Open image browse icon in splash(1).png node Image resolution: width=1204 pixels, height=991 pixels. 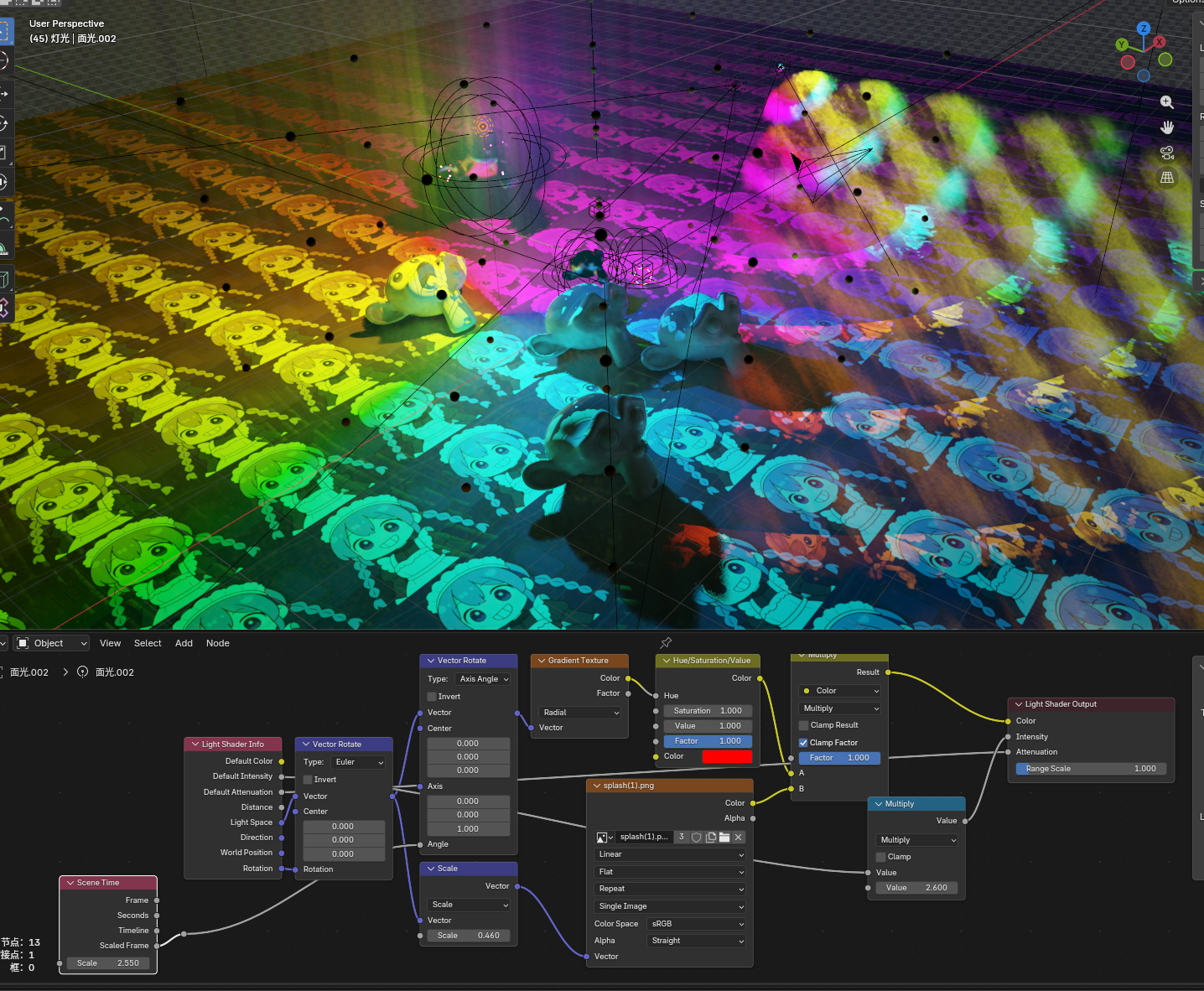click(605, 838)
